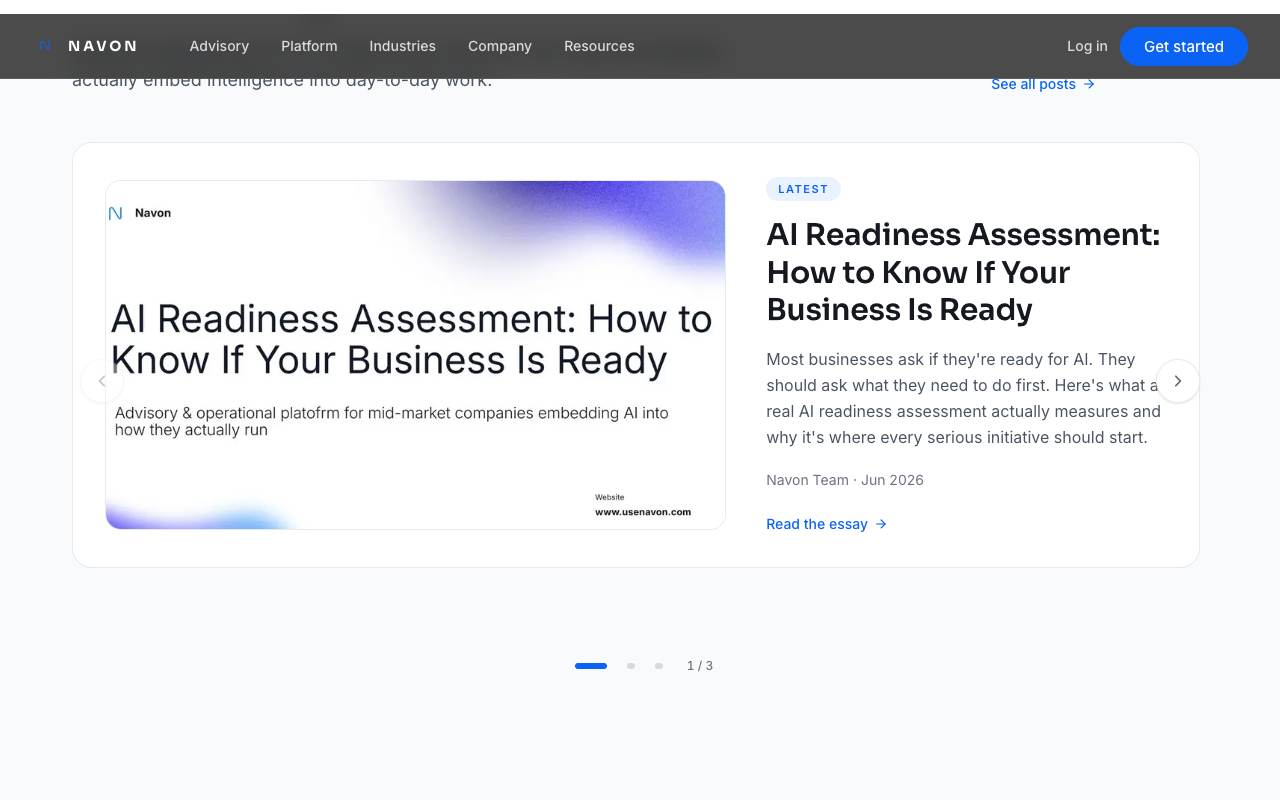Screen dimensions: 1280x800
Task: Open the Industries menu
Action: click(402, 46)
